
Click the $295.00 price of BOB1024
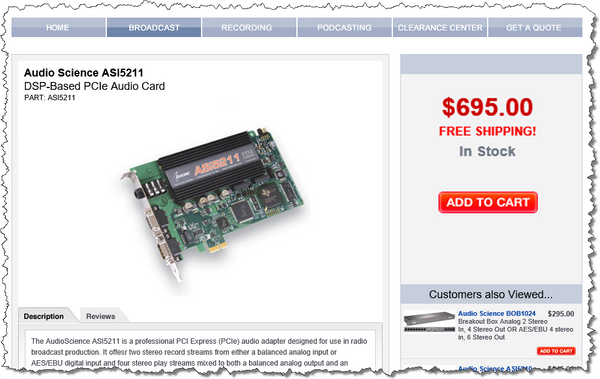pyautogui.click(x=561, y=314)
